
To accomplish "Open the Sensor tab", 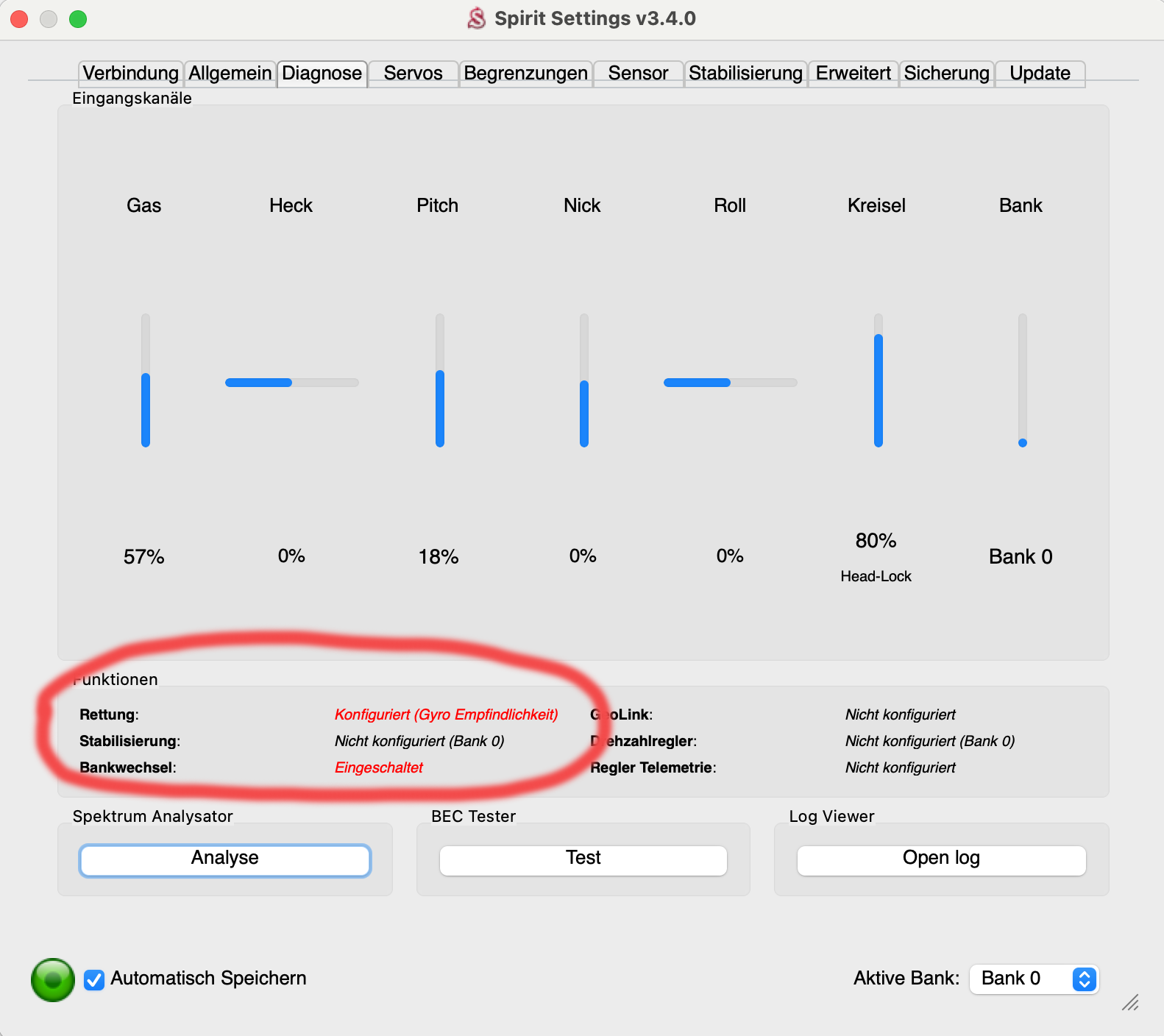I will click(x=638, y=74).
